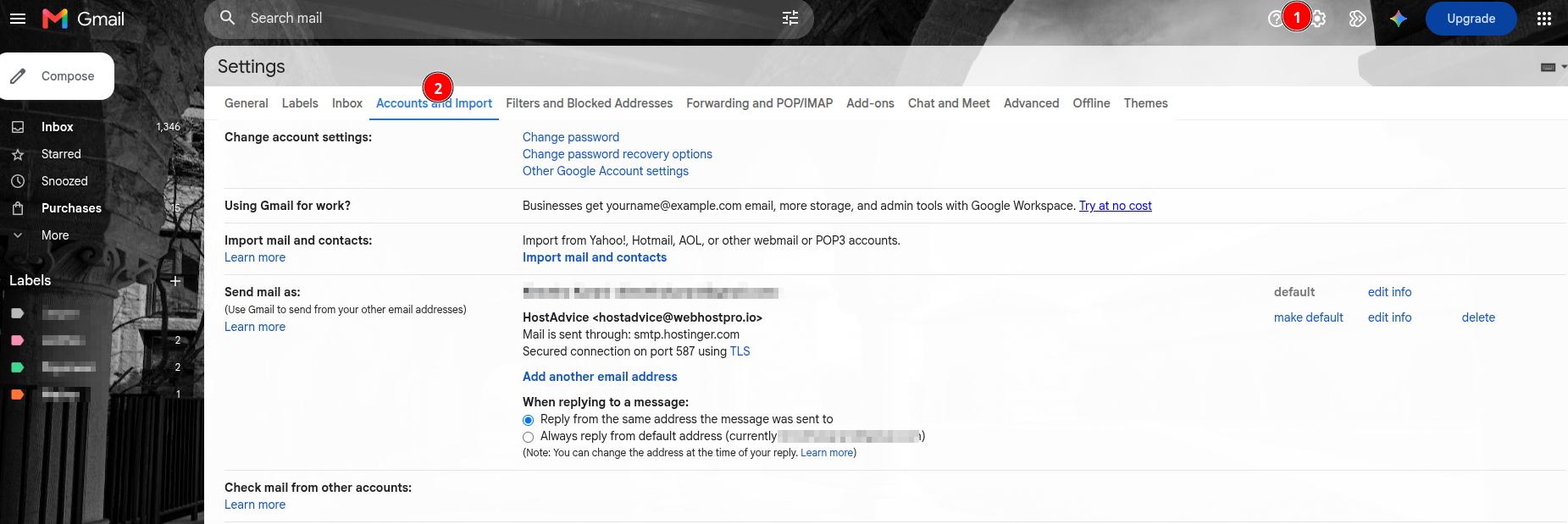Select the gray label tag icon
Viewport: 1568px width, 524px height.
click(17, 313)
